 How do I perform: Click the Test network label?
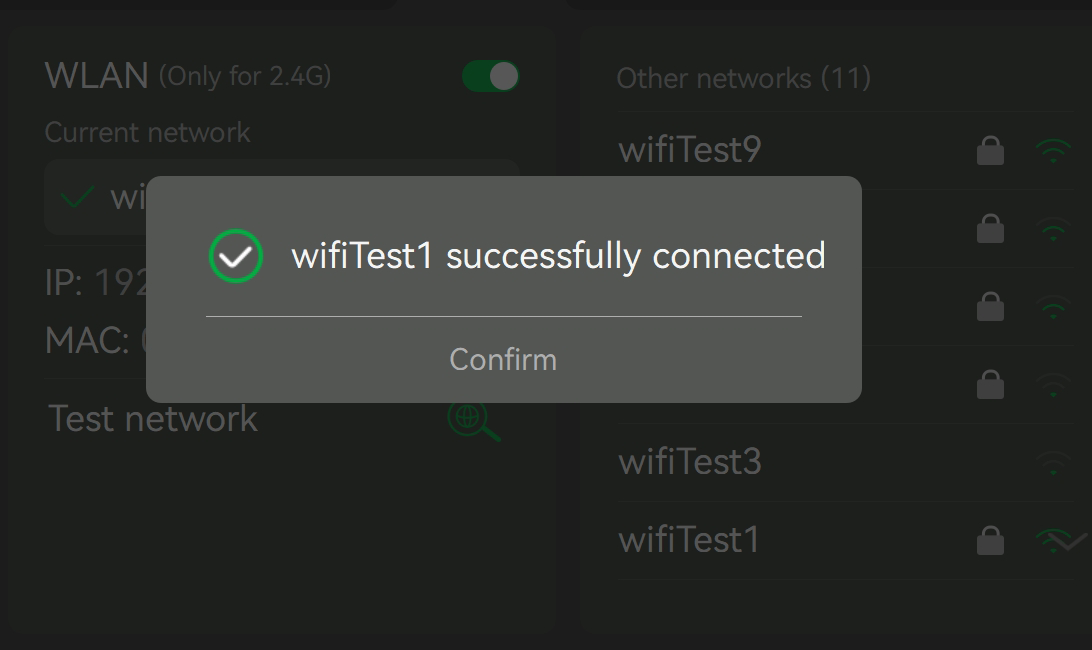click(153, 419)
